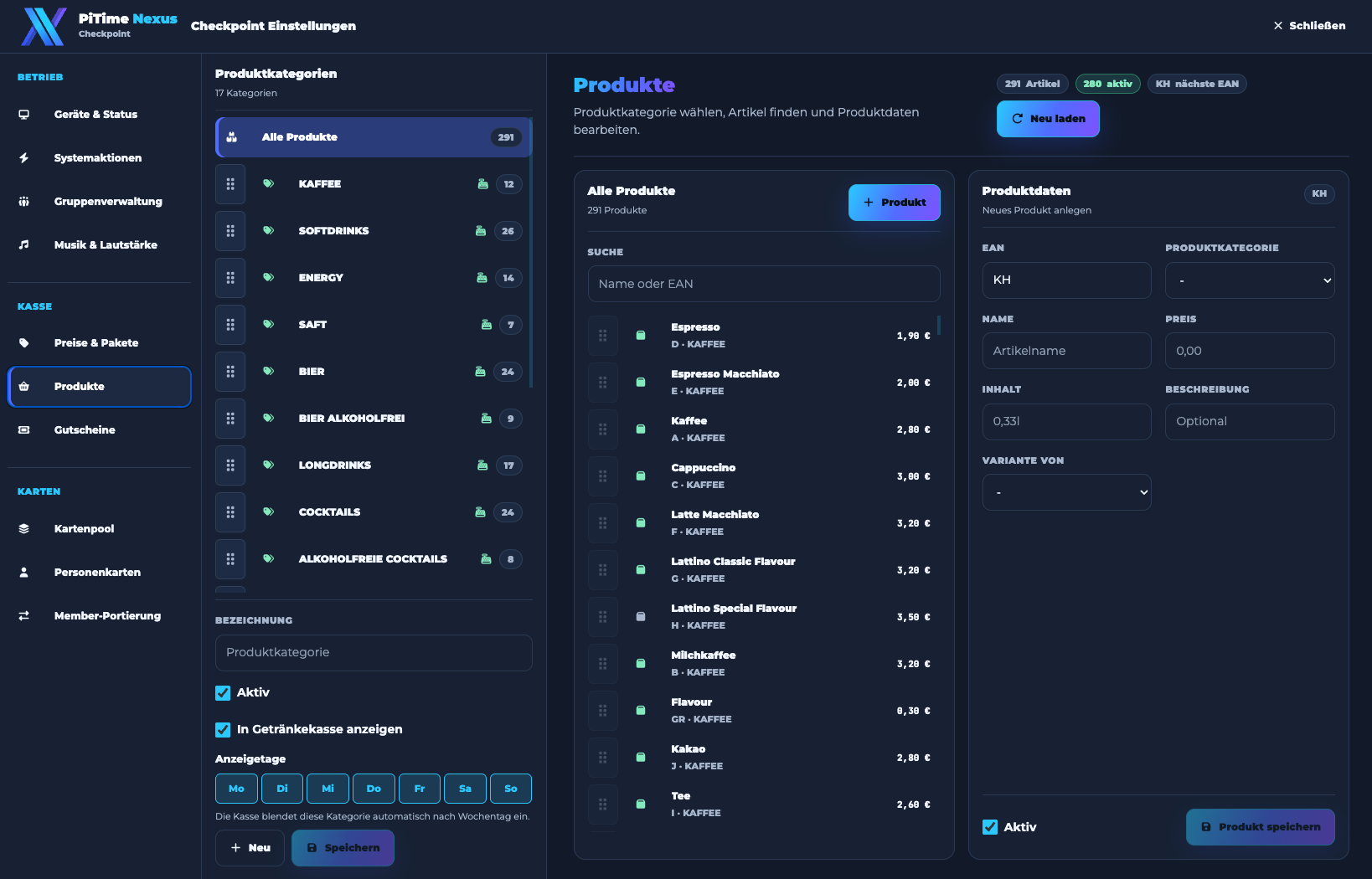Click the Preis input field

[x=1250, y=351]
